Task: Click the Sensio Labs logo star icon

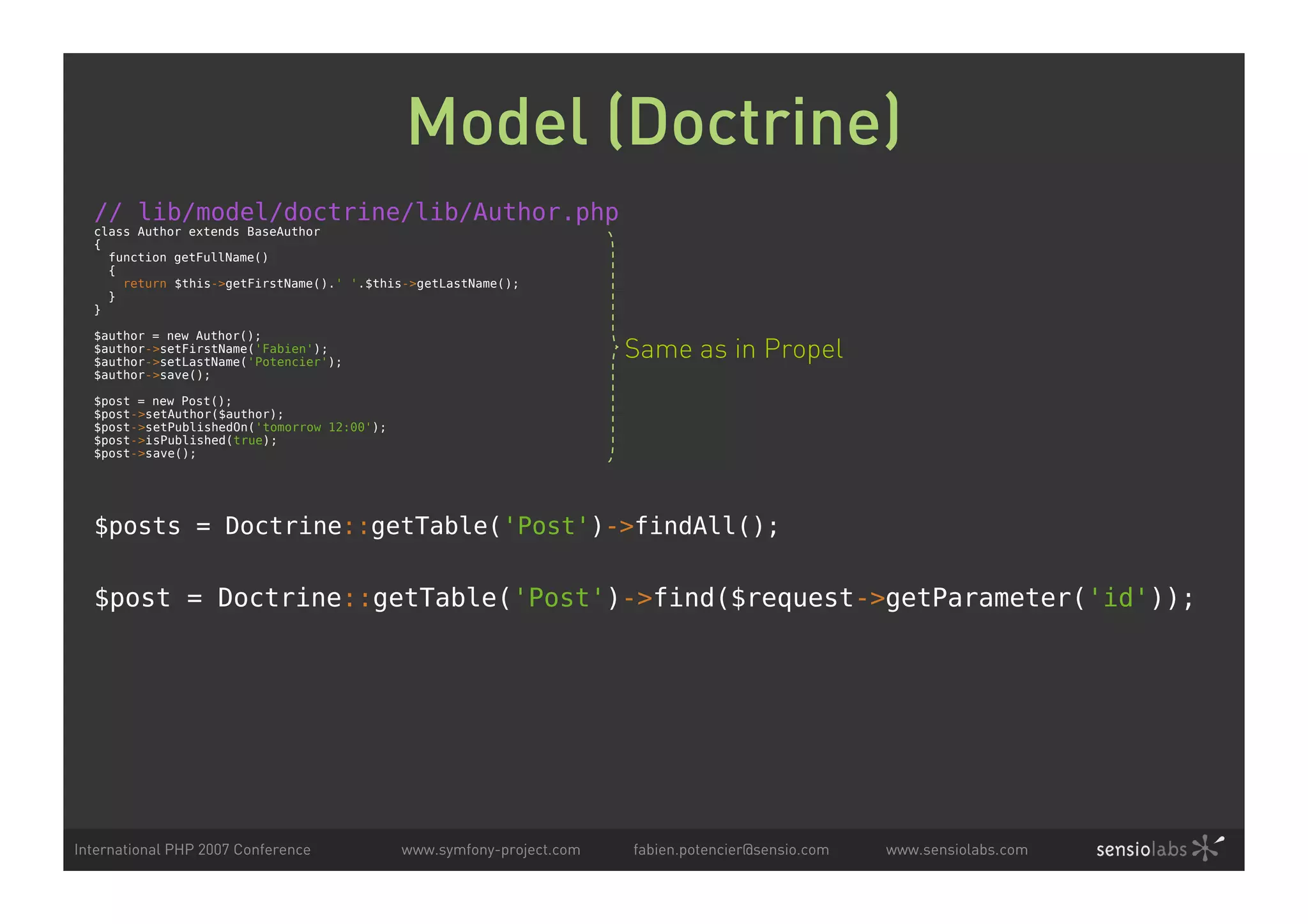Action: (x=1208, y=847)
